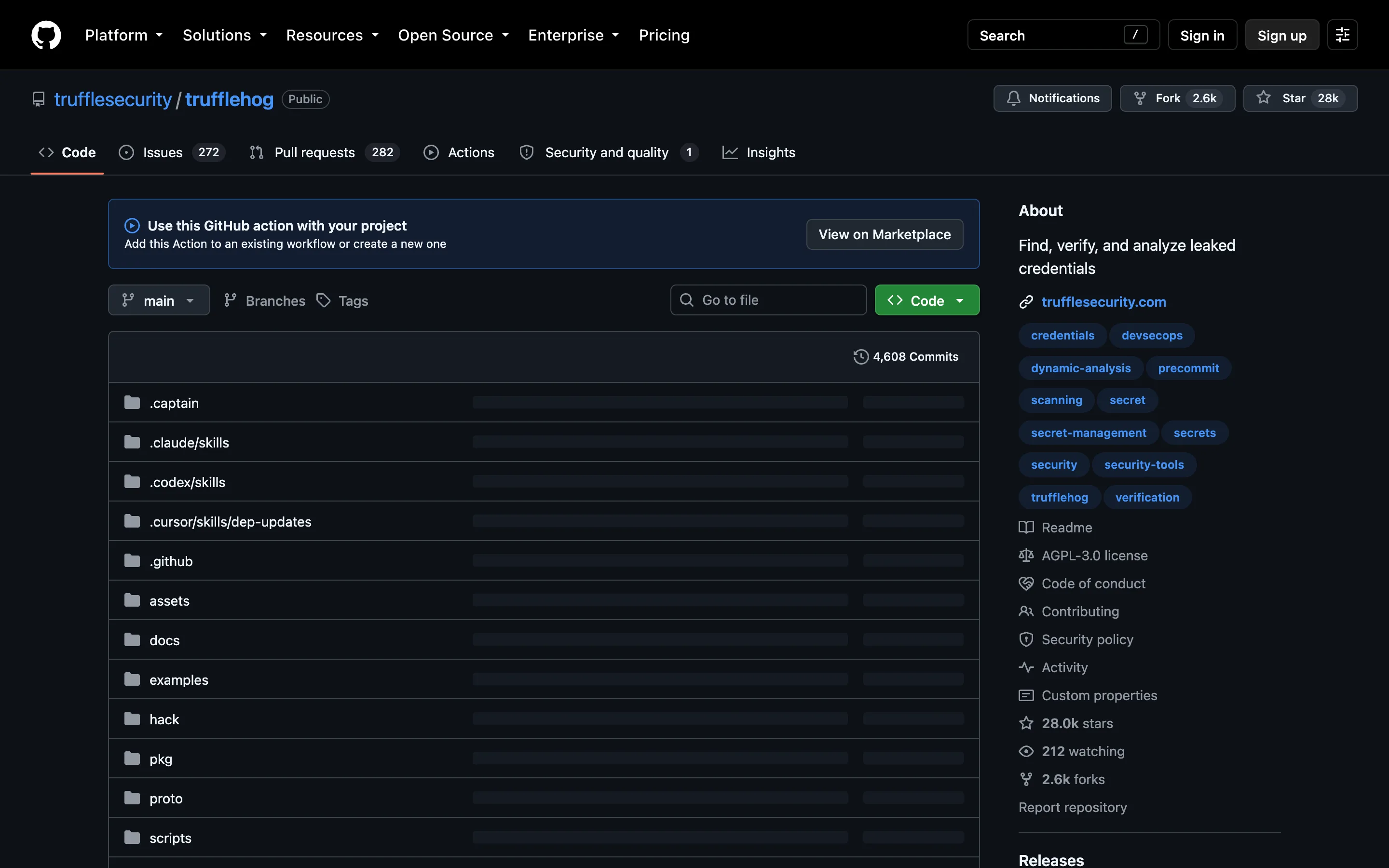Click the folder icon beside .claude/skills

[132, 442]
